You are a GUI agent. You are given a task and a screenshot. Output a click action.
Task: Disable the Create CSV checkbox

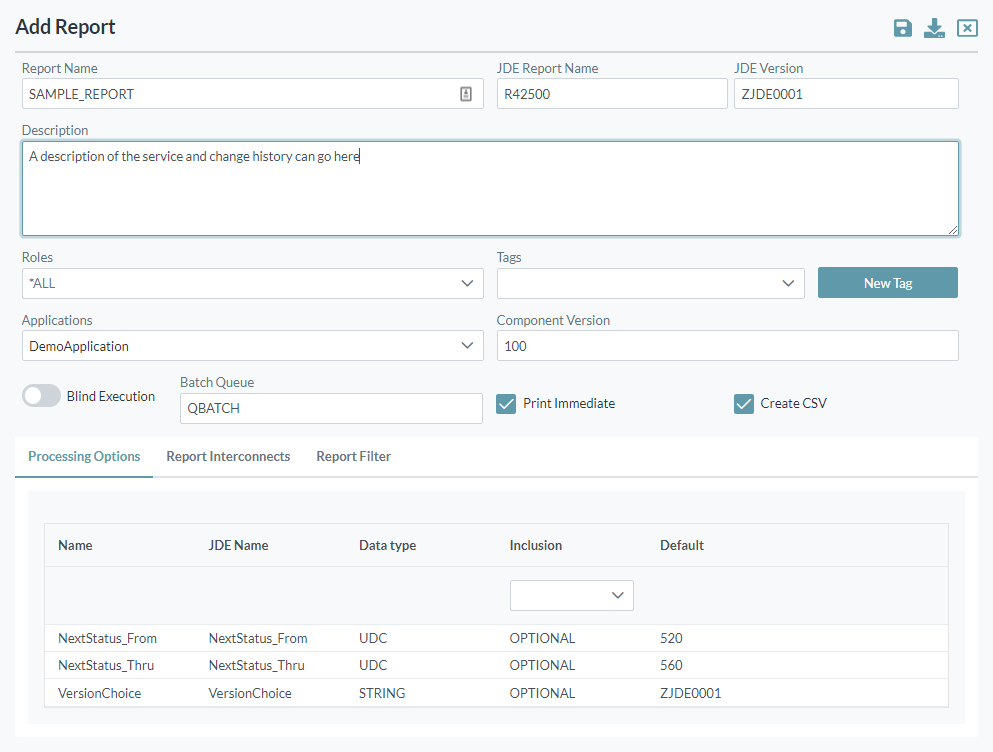[743, 404]
